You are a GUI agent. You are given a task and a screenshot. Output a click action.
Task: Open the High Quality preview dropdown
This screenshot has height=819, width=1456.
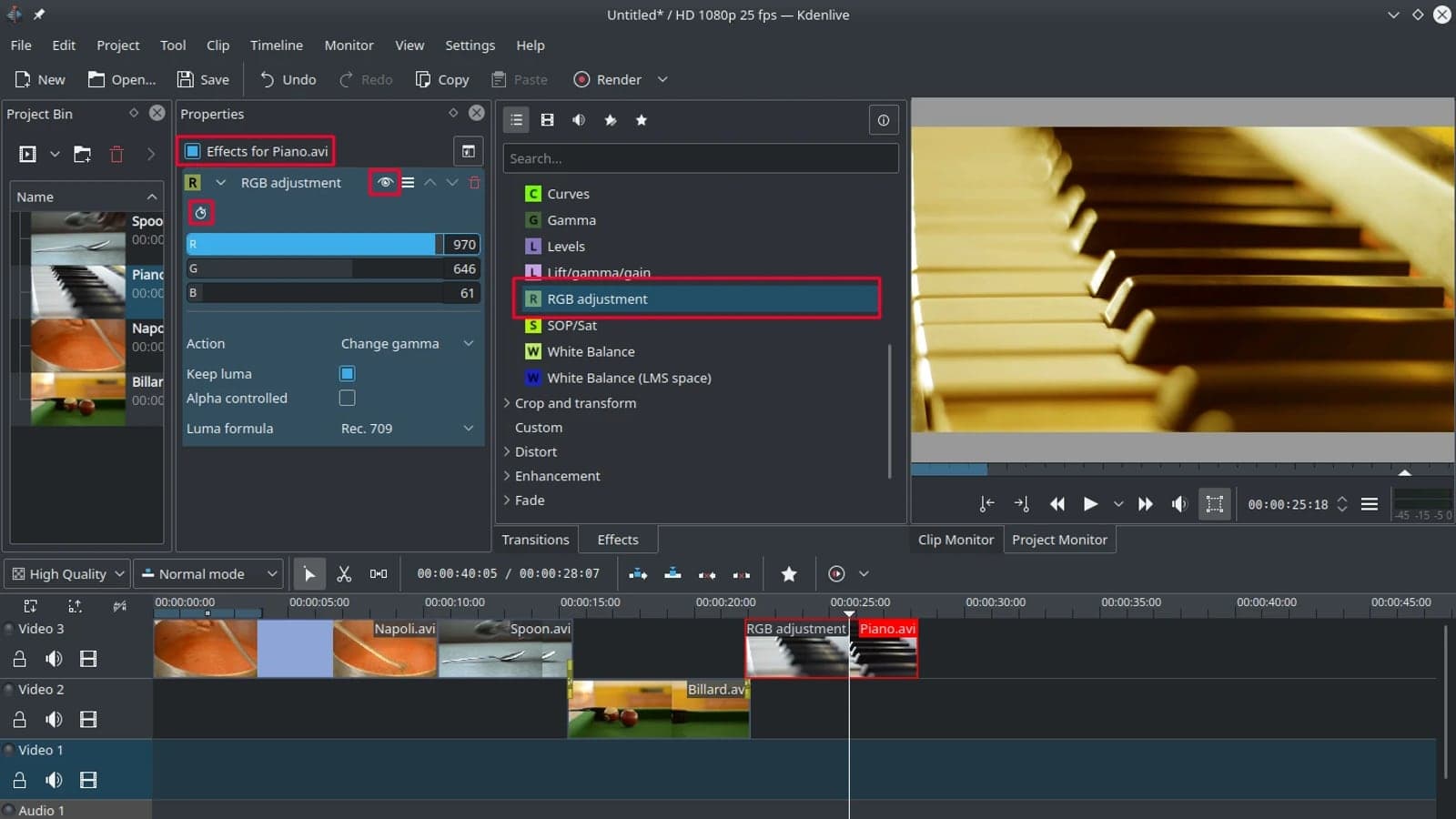coord(66,574)
